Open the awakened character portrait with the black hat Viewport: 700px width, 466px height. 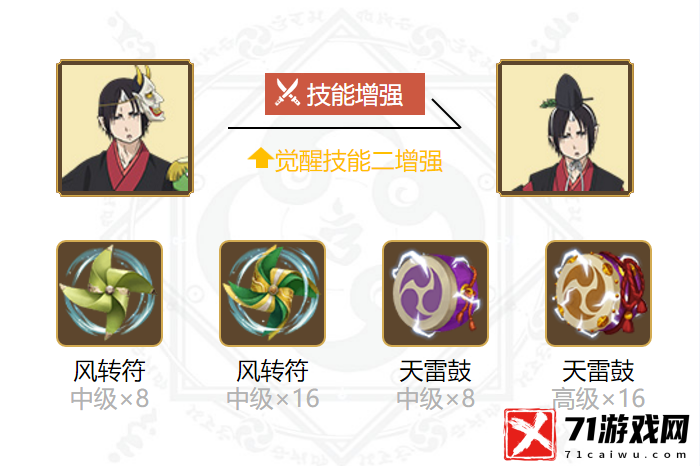[x=565, y=128]
